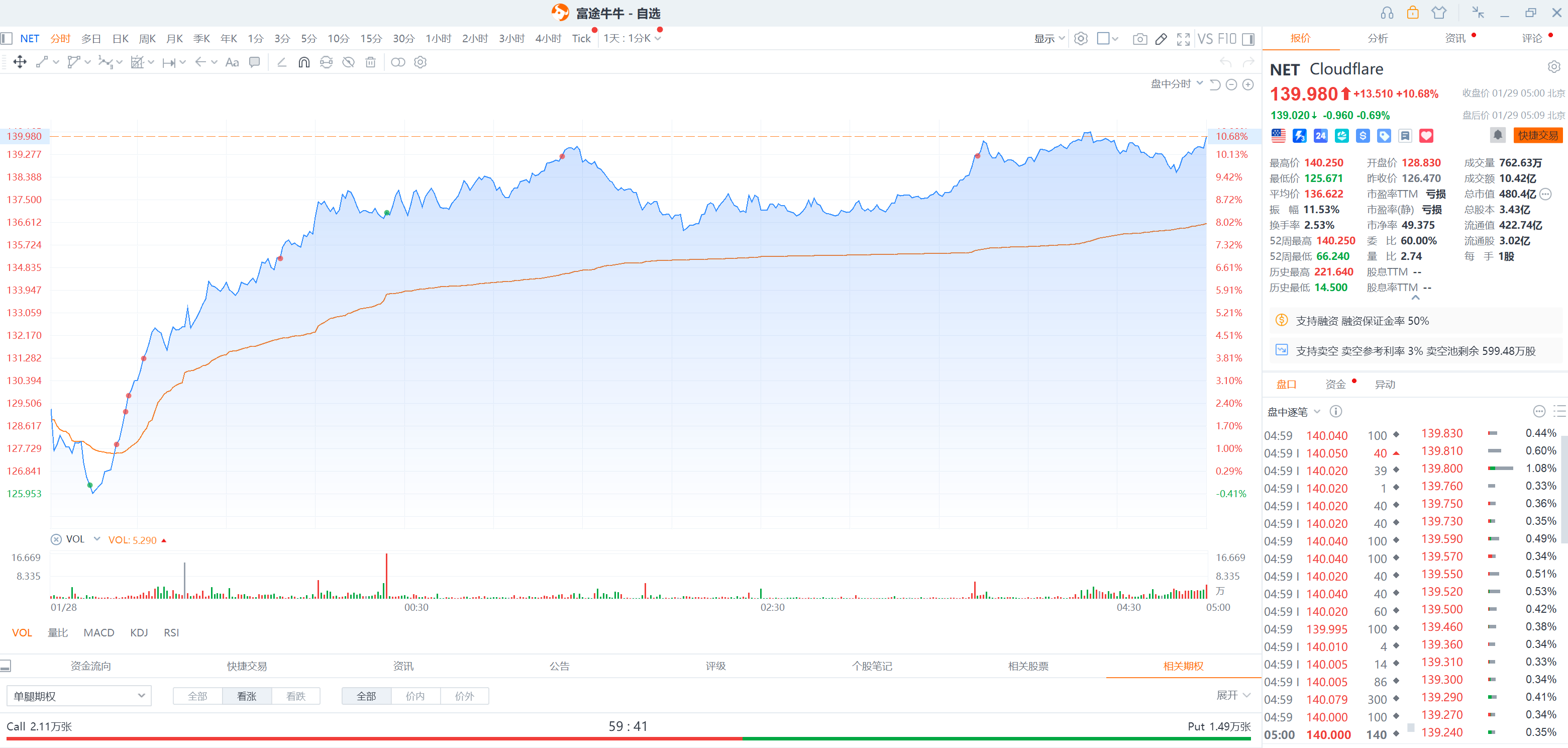The height and width of the screenshot is (748, 1568).
Task: Zoom out the chart with minus
Action: (1231, 84)
